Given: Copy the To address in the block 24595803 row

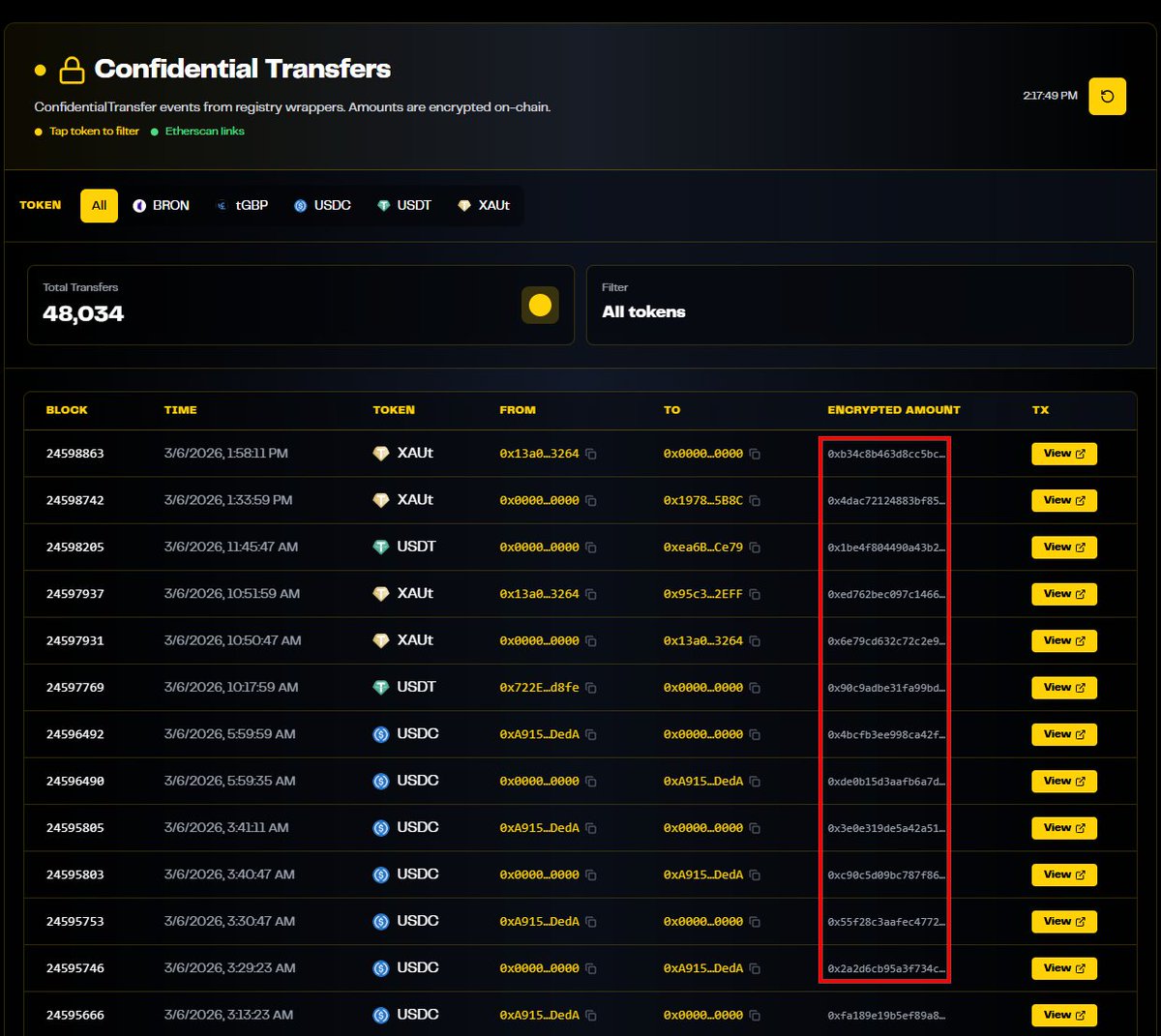Looking at the screenshot, I should [x=755, y=875].
